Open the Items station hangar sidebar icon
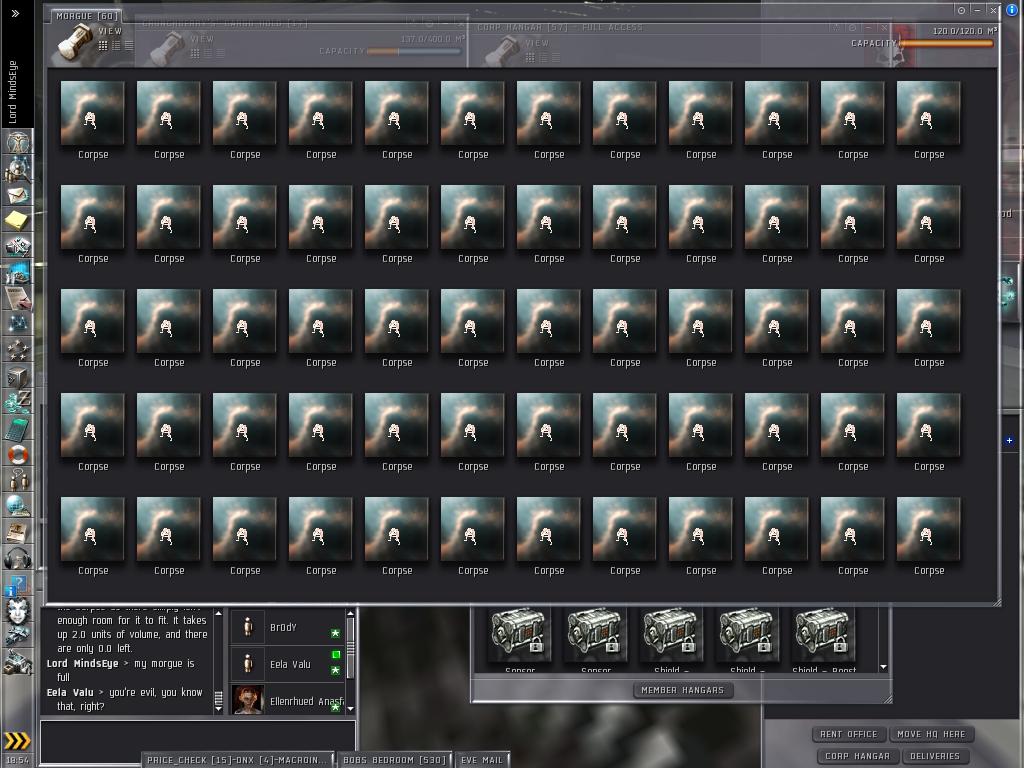This screenshot has width=1024, height=768. tap(18, 662)
